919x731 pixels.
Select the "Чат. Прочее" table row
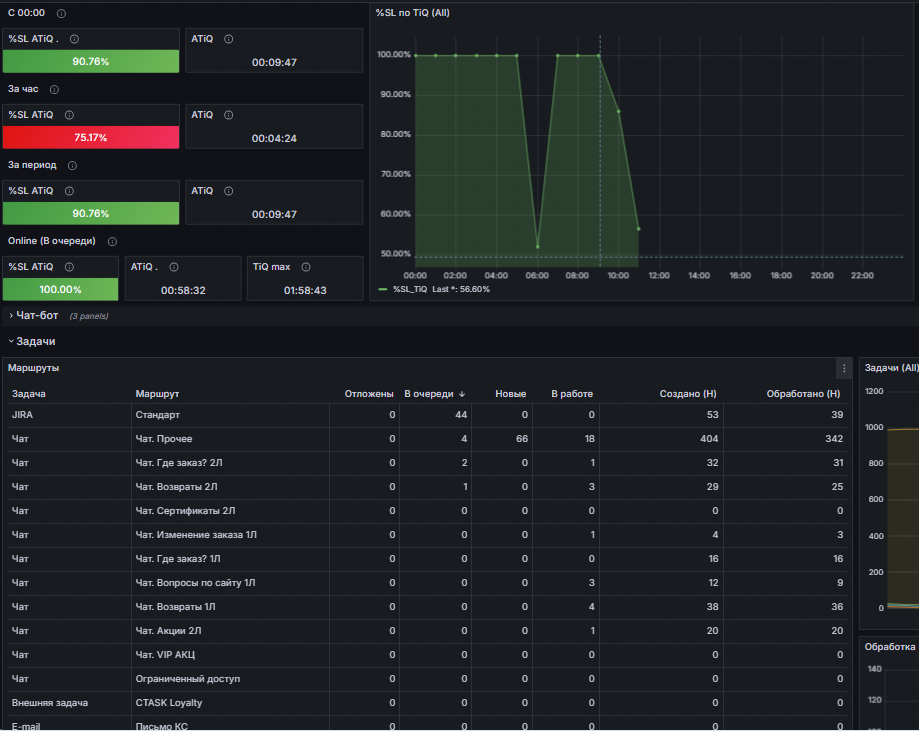click(427, 438)
